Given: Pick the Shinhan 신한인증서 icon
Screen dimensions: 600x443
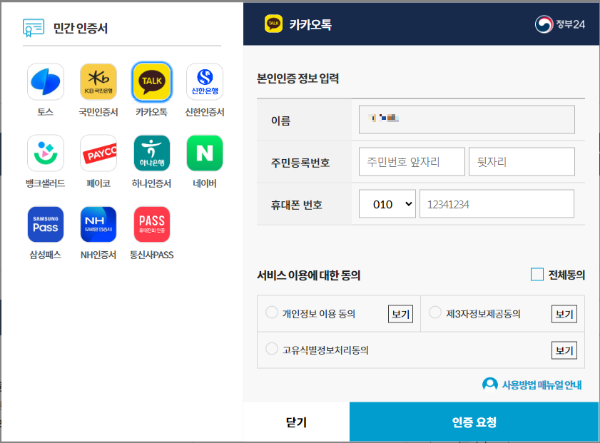Looking at the screenshot, I should coord(205,82).
